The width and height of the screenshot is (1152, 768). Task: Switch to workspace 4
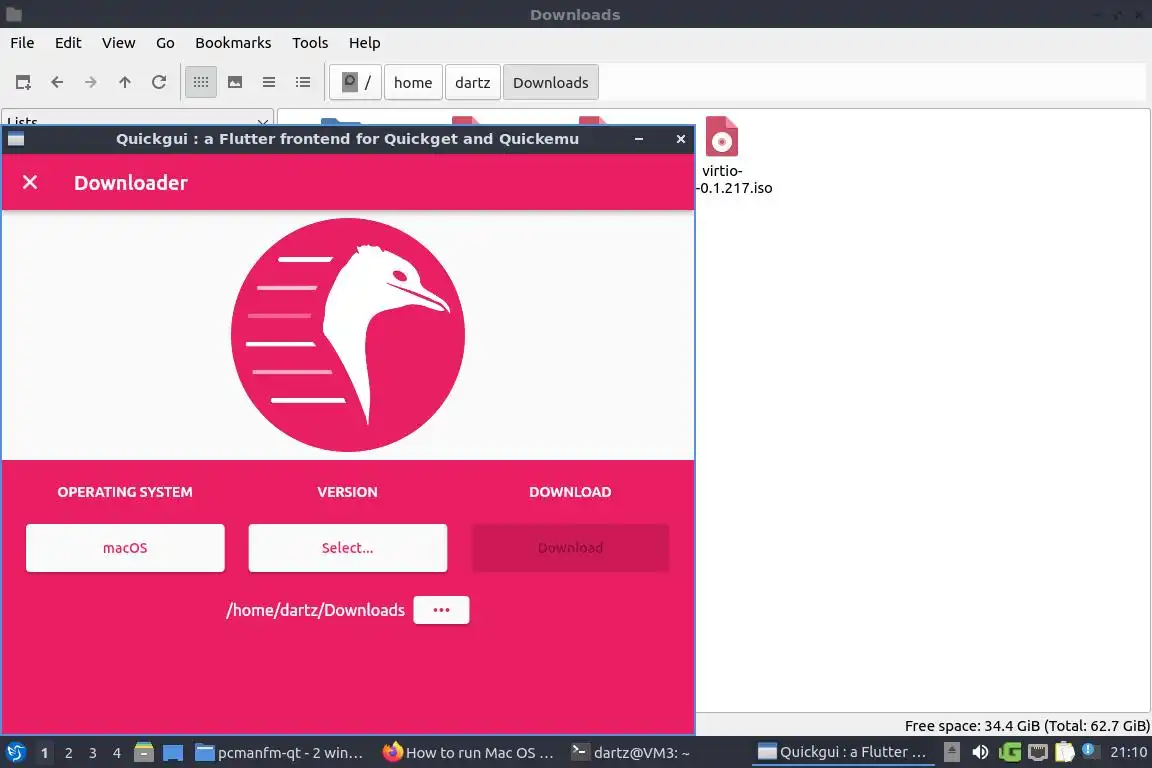coord(117,753)
